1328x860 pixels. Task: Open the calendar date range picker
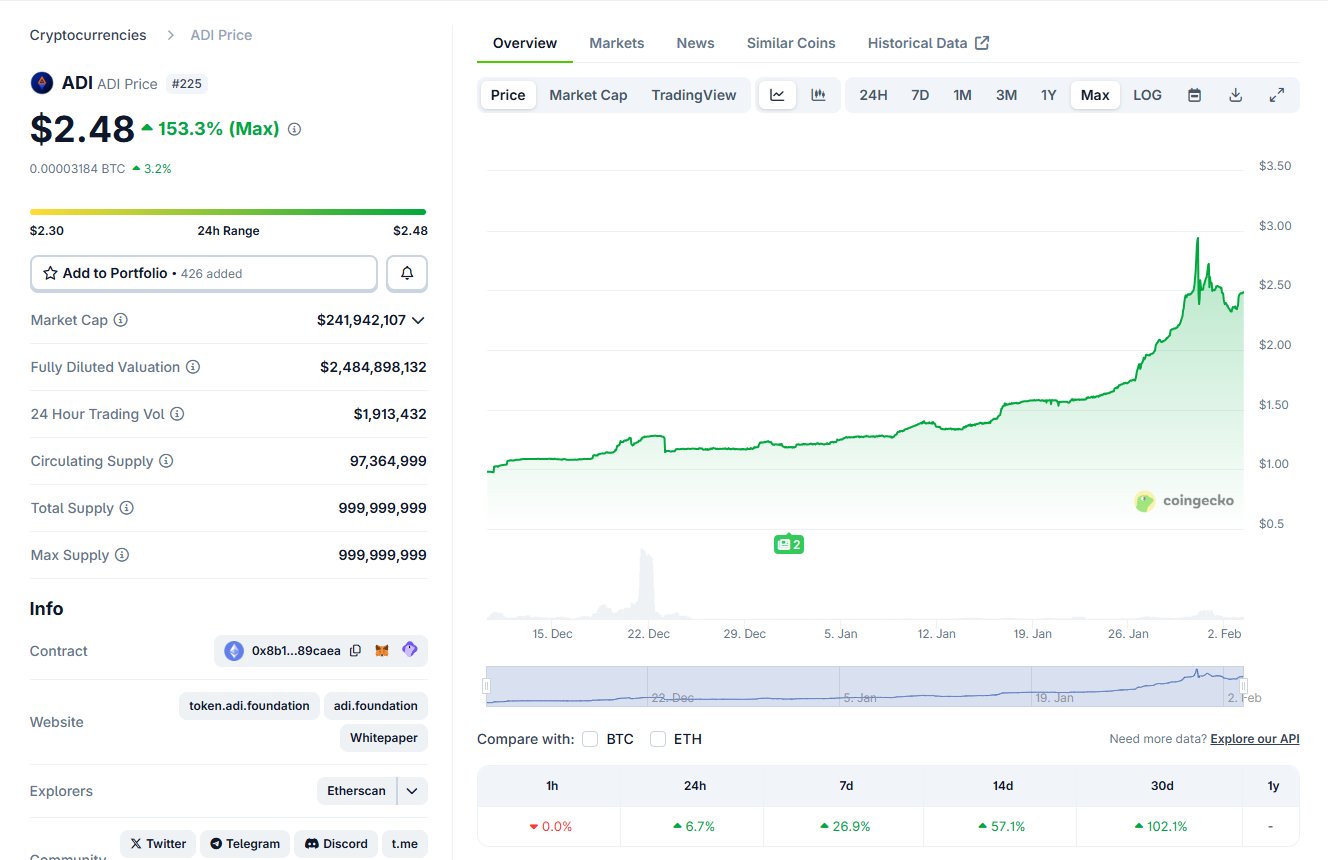point(1194,95)
